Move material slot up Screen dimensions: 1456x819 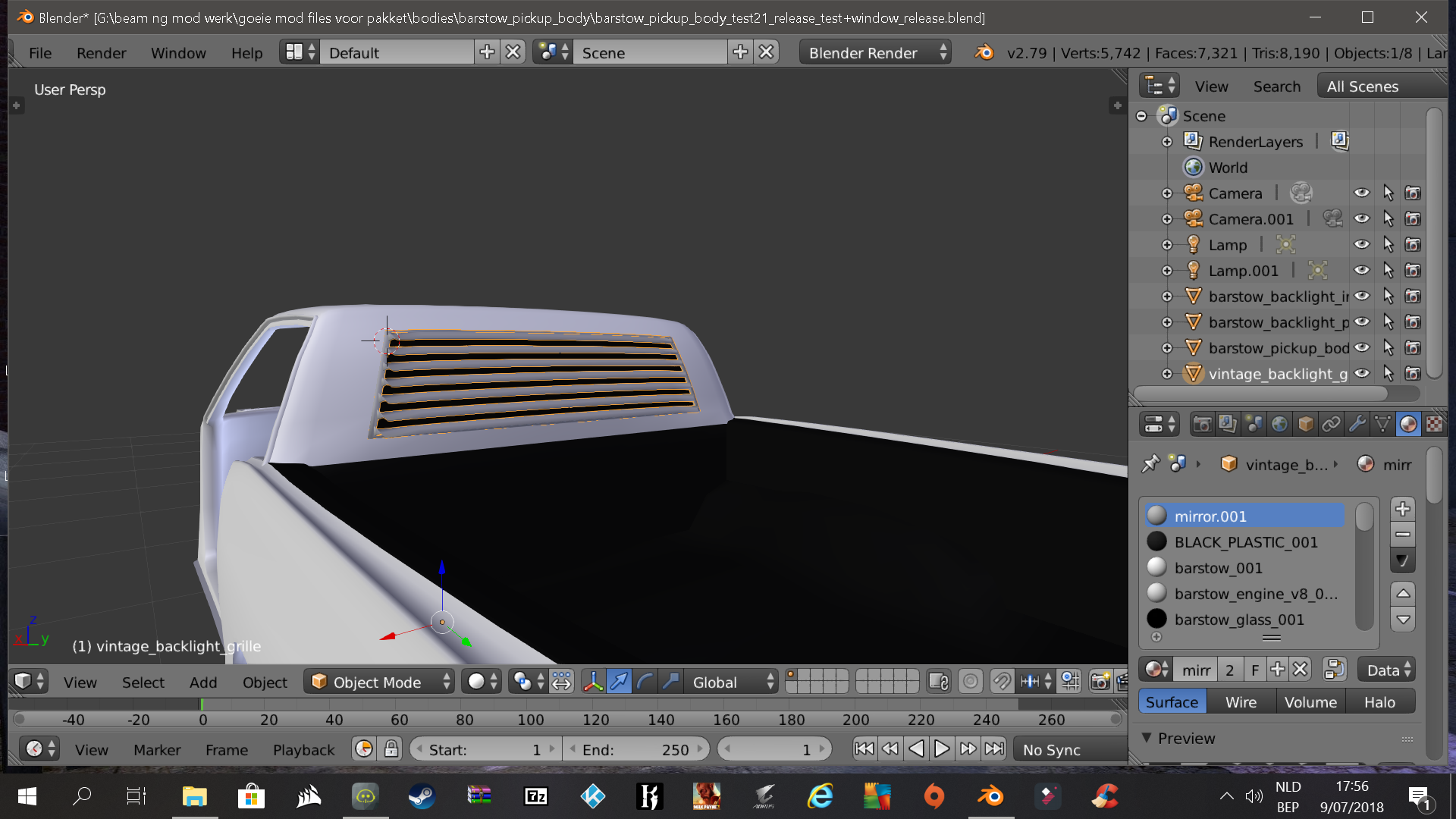pyautogui.click(x=1403, y=594)
